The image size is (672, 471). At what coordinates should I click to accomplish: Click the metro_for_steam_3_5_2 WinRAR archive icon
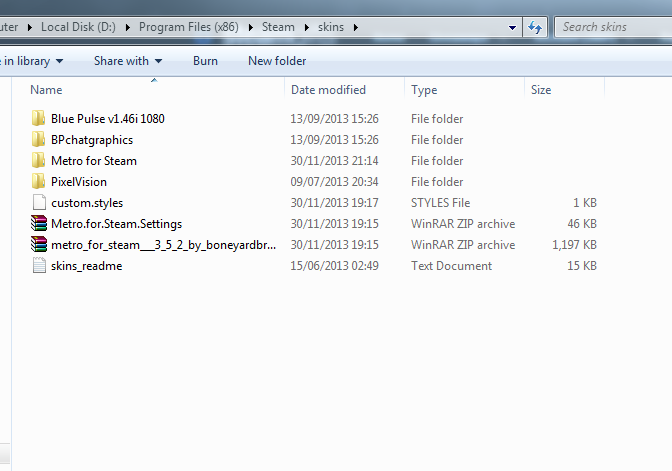39,244
